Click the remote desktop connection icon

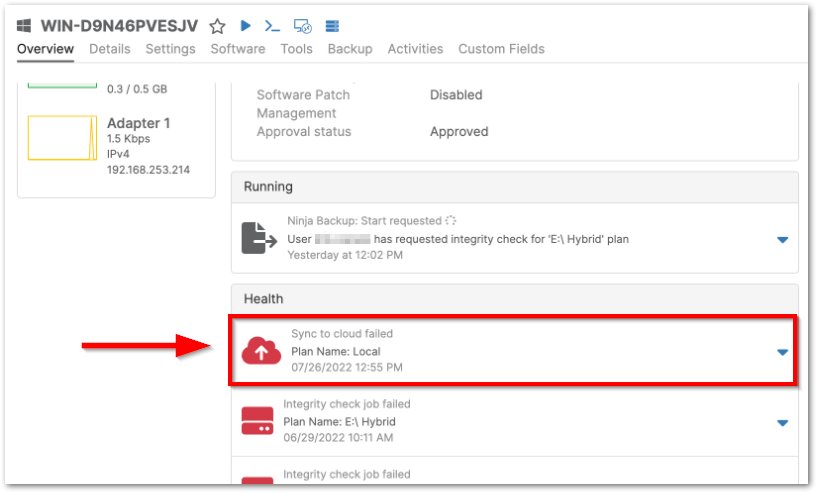(303, 26)
